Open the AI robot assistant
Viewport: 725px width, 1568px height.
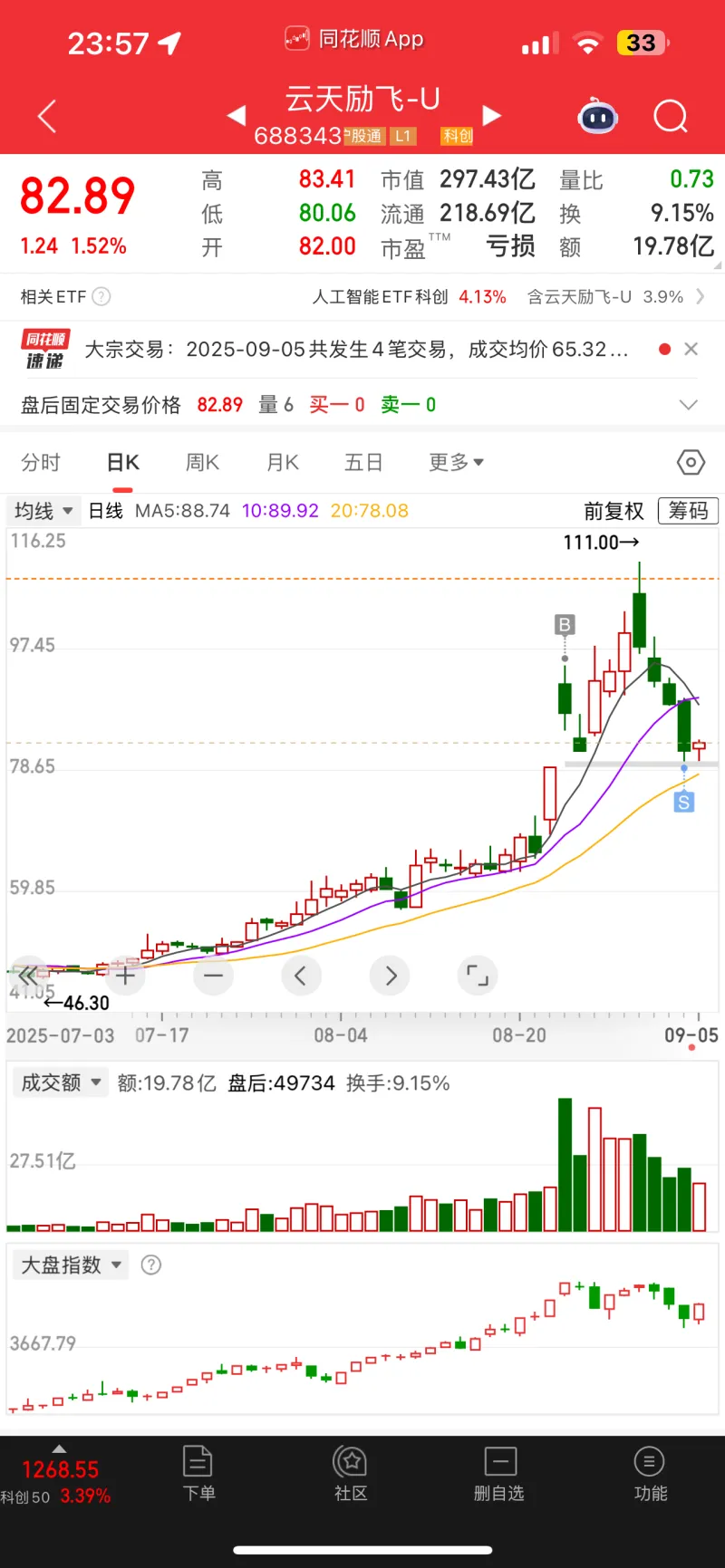click(x=598, y=116)
